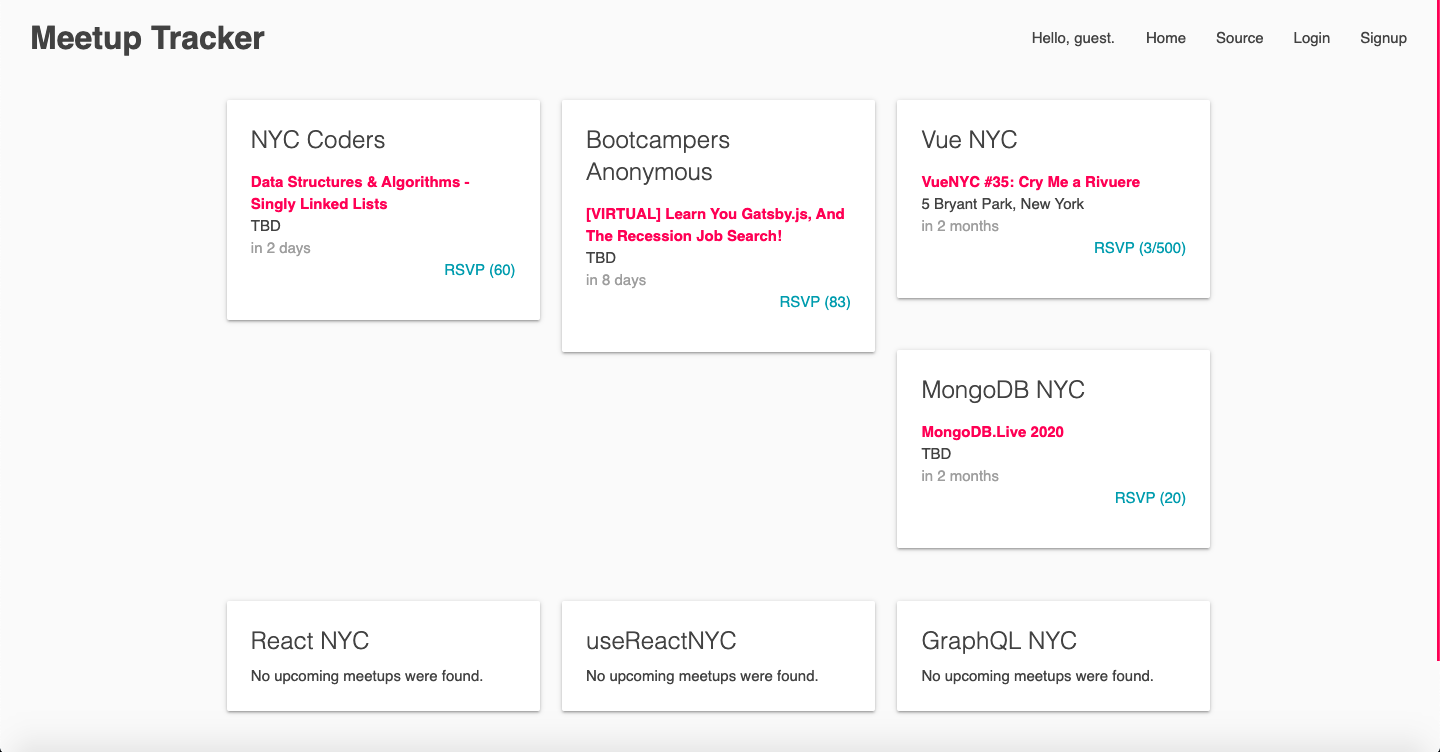Select the NYC Coders card heading

(x=318, y=140)
